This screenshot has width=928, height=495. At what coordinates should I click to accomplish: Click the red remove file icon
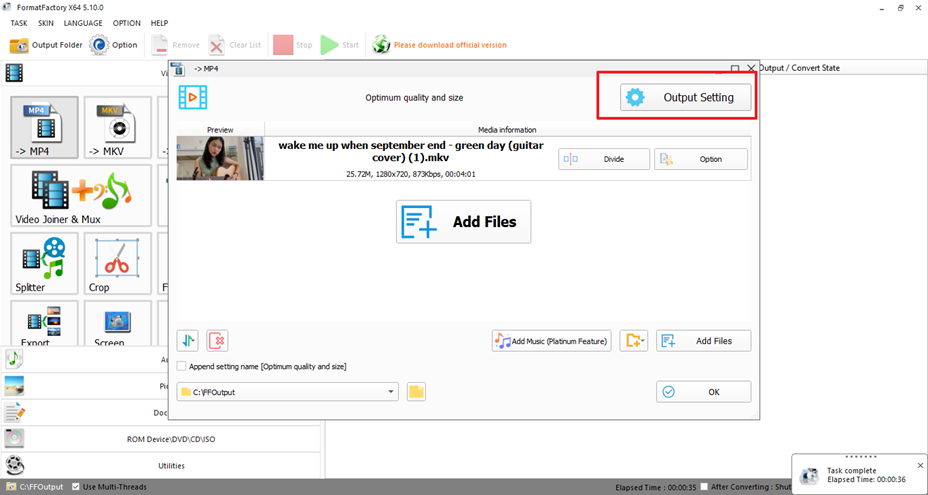(x=217, y=340)
